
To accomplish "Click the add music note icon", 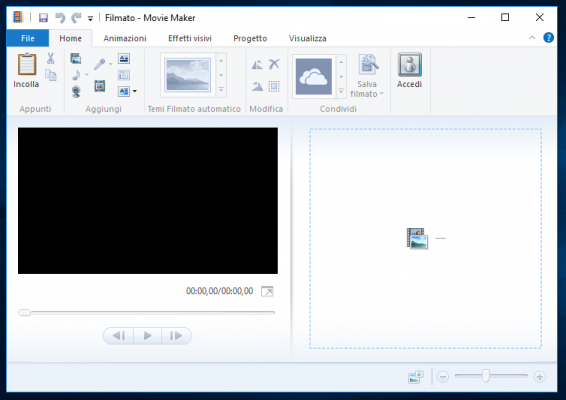I will (x=77, y=75).
